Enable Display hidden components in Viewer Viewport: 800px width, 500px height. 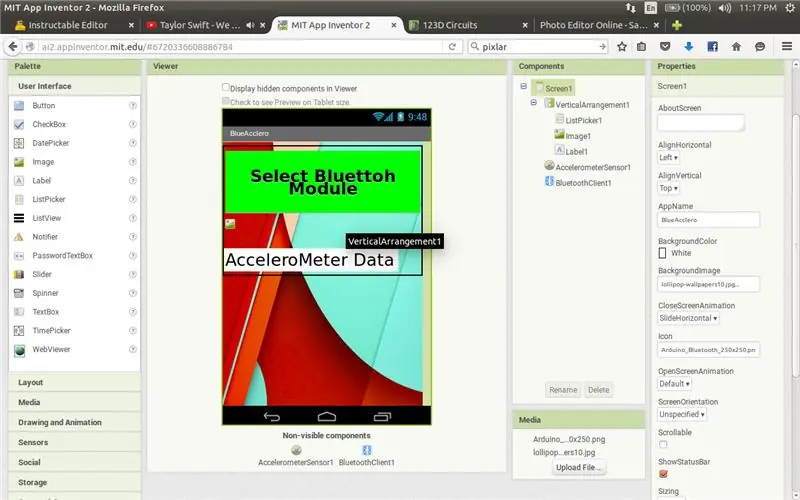click(x=226, y=87)
